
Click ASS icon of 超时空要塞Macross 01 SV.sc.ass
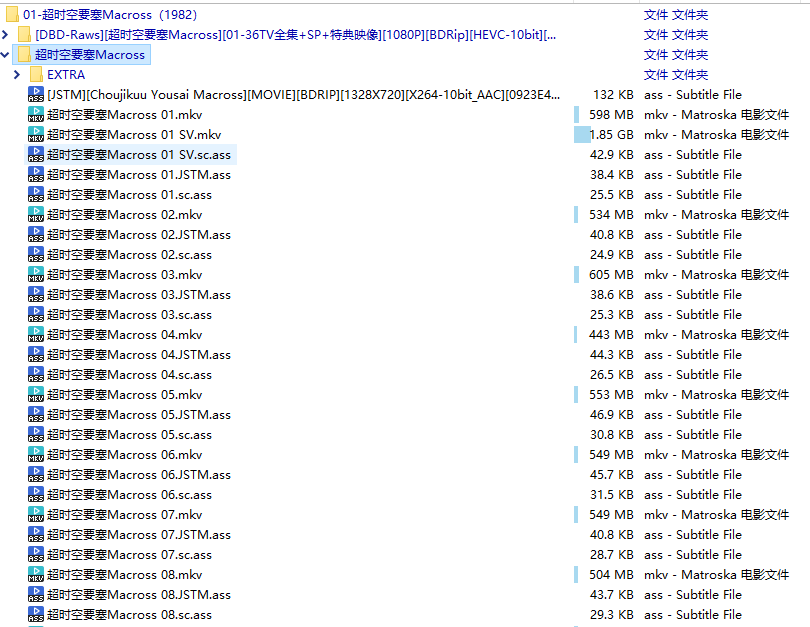tap(36, 154)
